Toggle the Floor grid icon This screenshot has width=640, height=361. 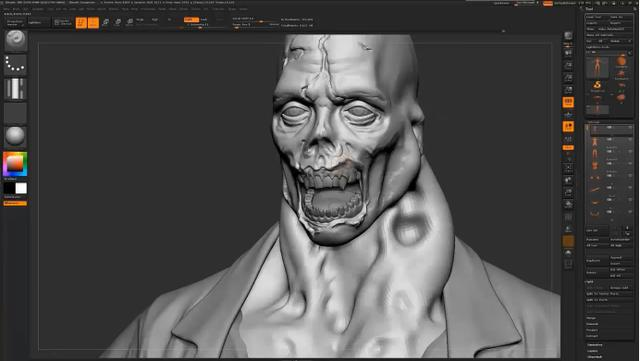pyautogui.click(x=568, y=115)
